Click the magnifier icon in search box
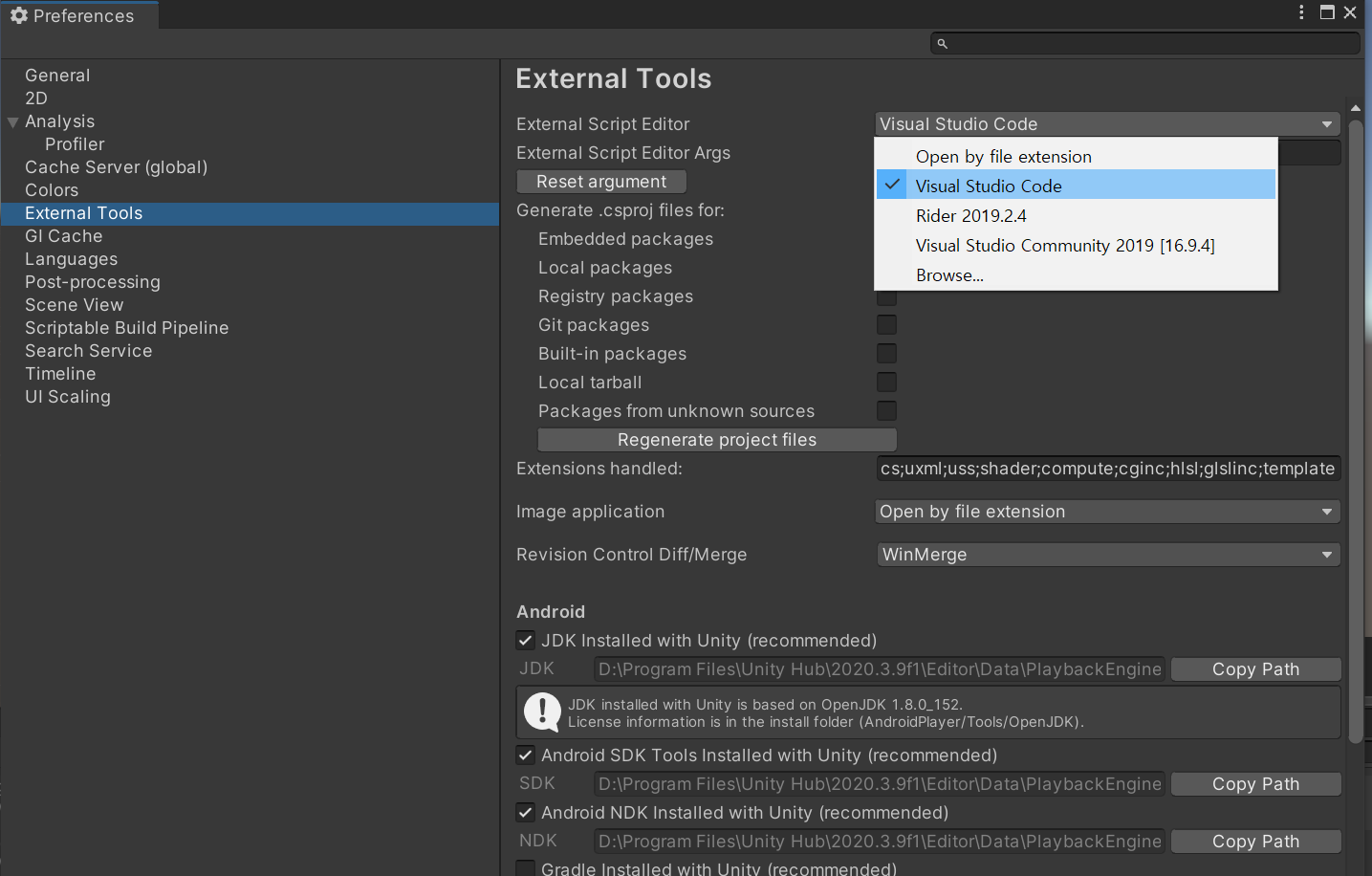The image size is (1372, 876). coord(942,44)
